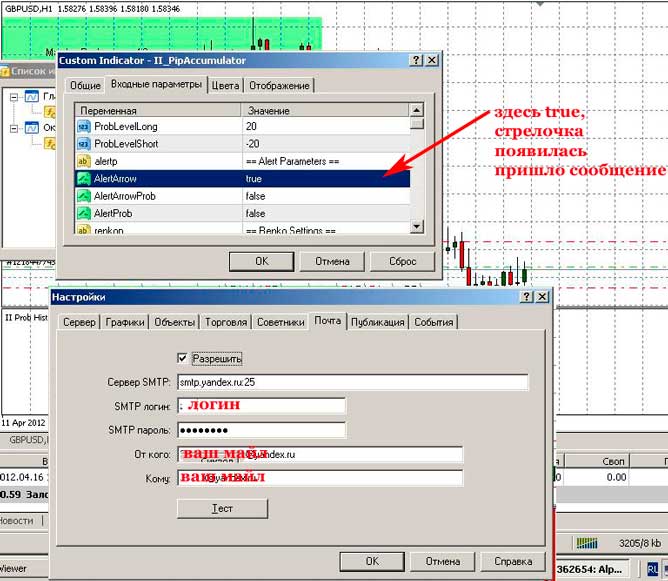Click the connection bars icon in status bar

tap(587, 543)
